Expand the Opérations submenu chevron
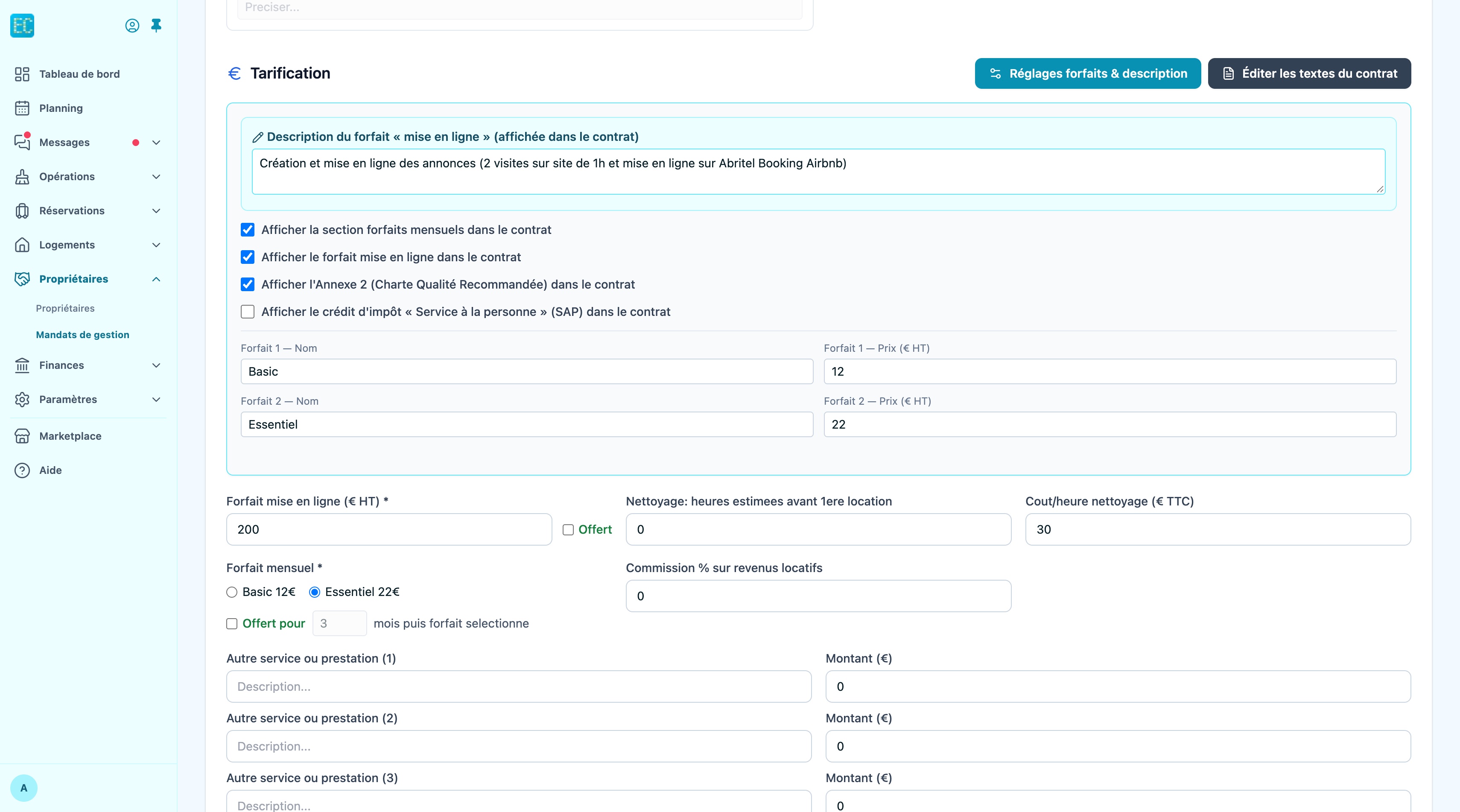The width and height of the screenshot is (1460, 812). (156, 177)
